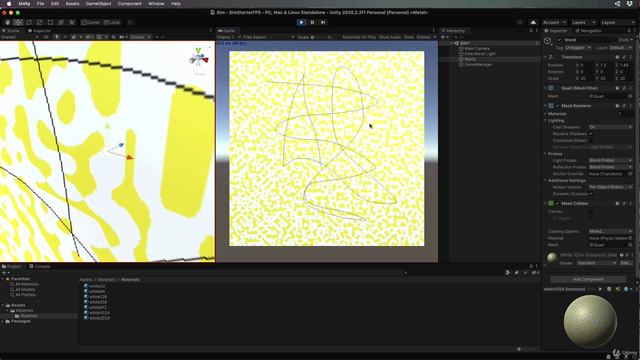Toggle Local handle rotation button
The image size is (640, 360).
point(112,22)
